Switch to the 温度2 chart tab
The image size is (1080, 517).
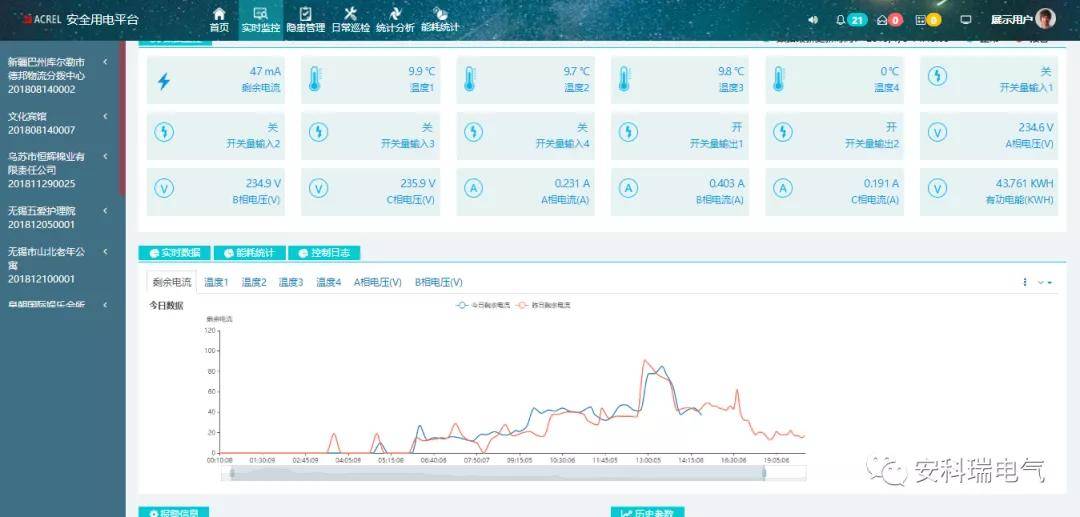click(253, 282)
